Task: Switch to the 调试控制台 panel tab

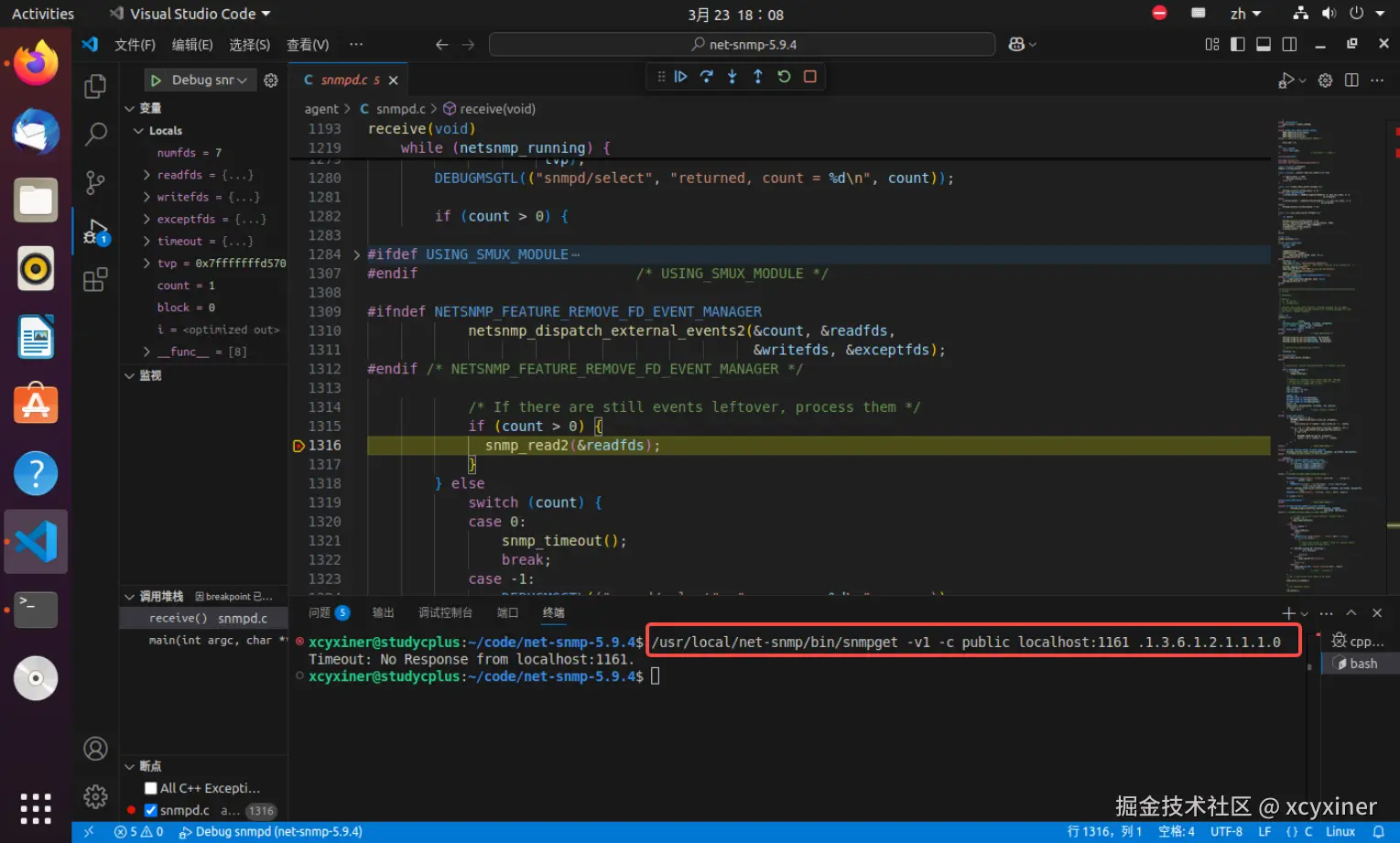Action: coord(445,612)
